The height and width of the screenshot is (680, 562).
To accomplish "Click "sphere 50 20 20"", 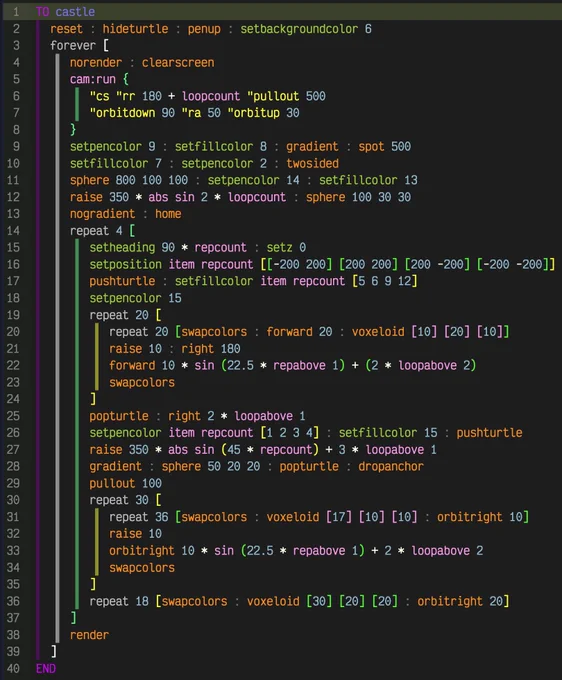I will click(x=211, y=467).
